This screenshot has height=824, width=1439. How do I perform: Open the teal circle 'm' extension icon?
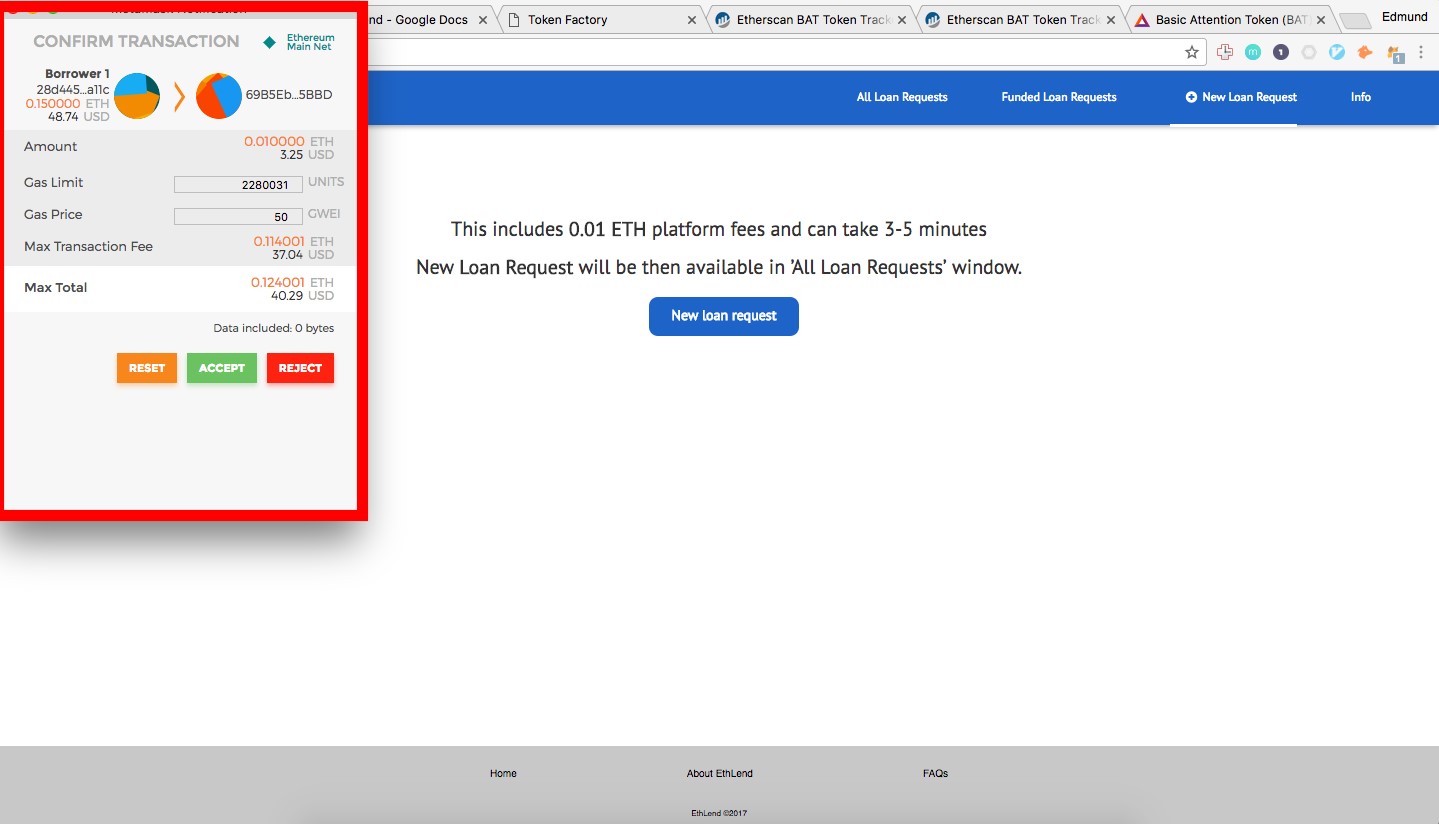[1253, 52]
